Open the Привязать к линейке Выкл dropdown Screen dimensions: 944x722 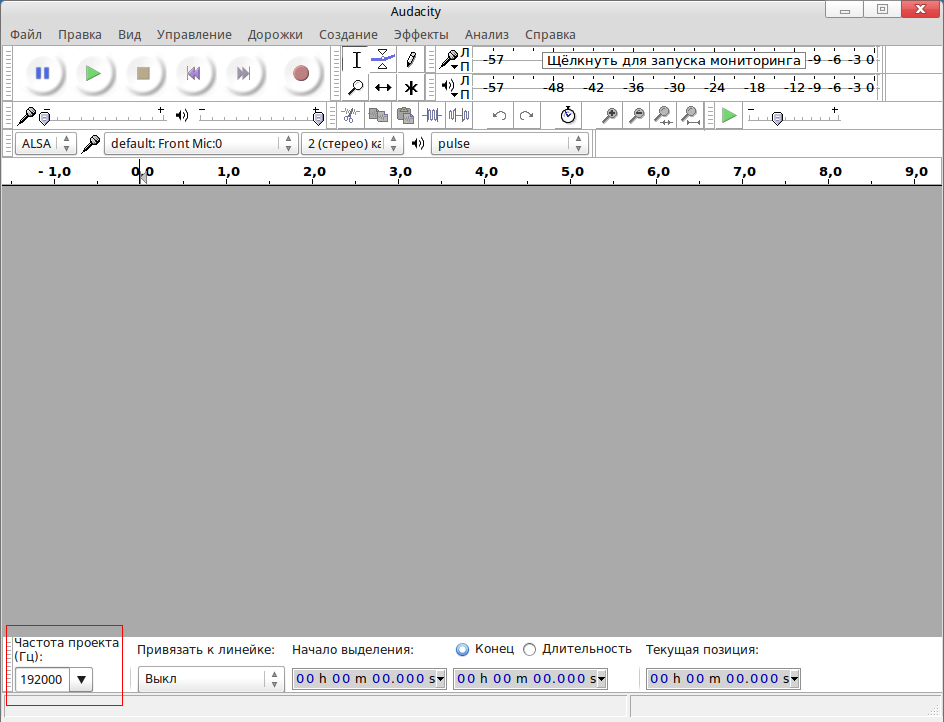click(210, 678)
